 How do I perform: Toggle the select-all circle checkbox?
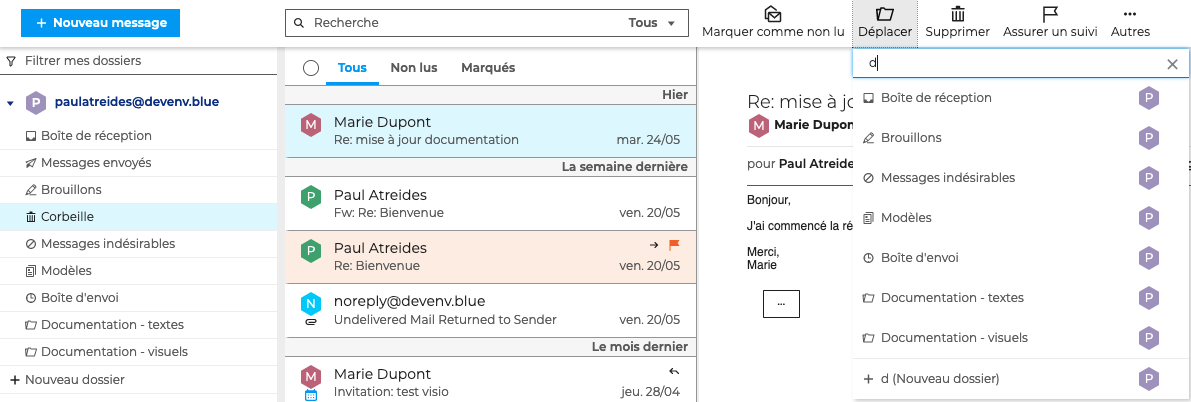[x=311, y=68]
